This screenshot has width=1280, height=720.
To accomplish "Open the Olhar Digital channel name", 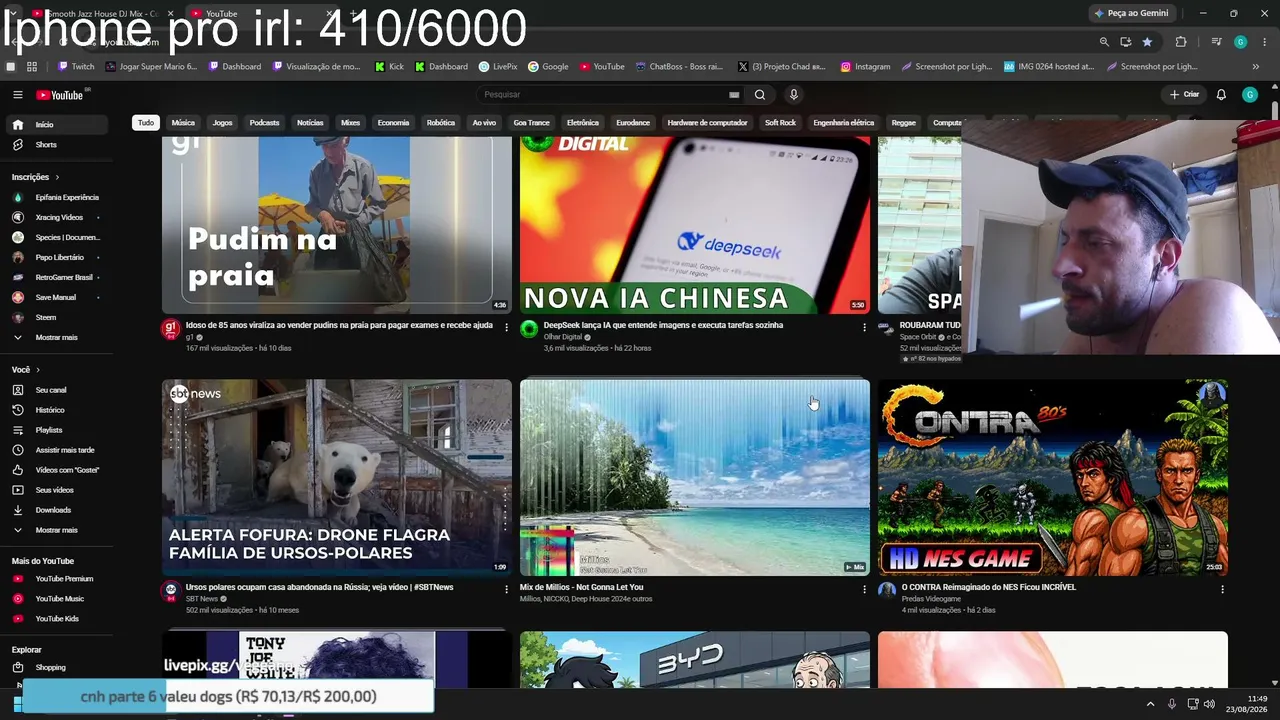I will coord(563,337).
